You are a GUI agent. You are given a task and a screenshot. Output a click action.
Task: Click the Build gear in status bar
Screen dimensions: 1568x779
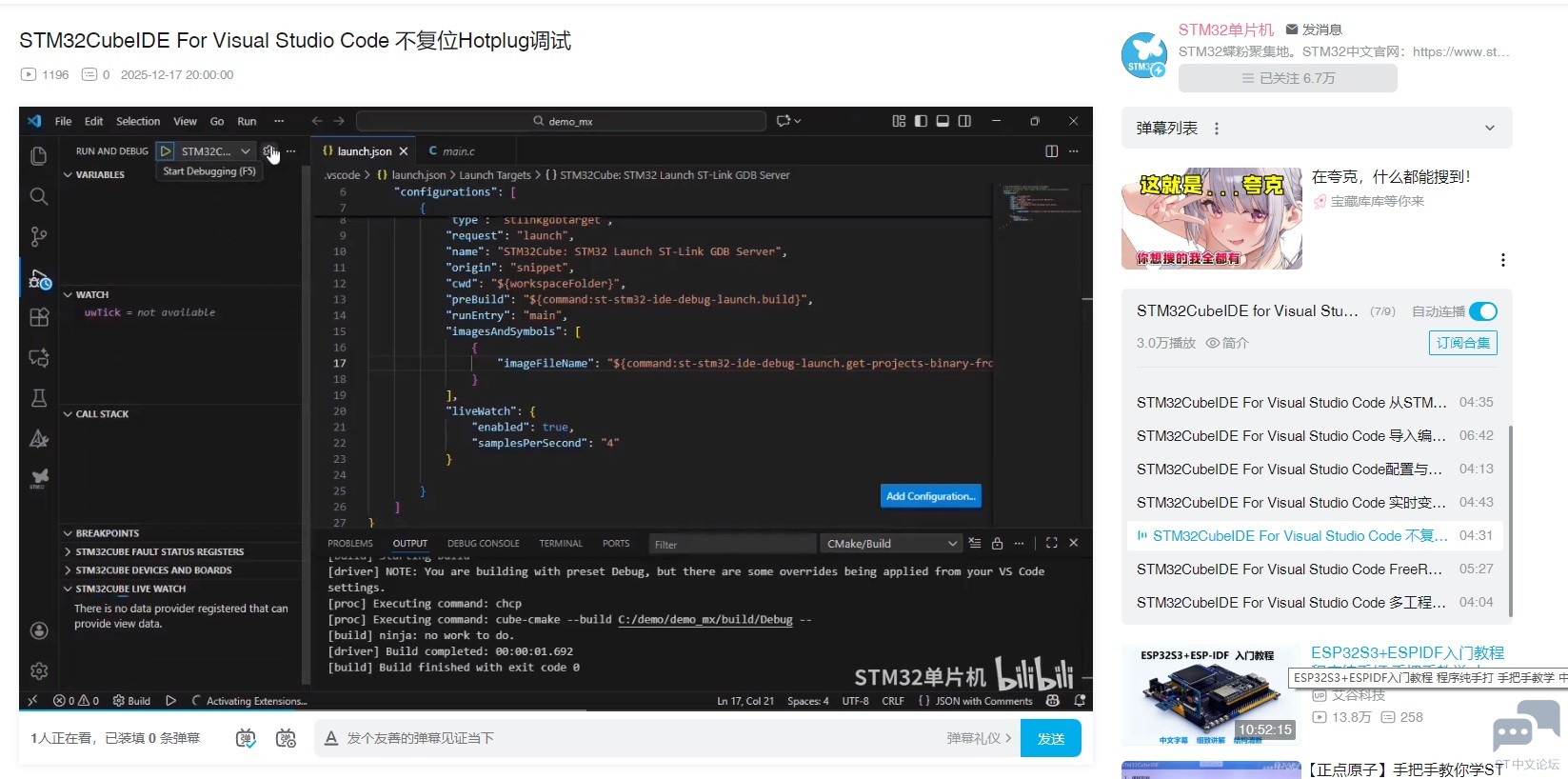[131, 701]
